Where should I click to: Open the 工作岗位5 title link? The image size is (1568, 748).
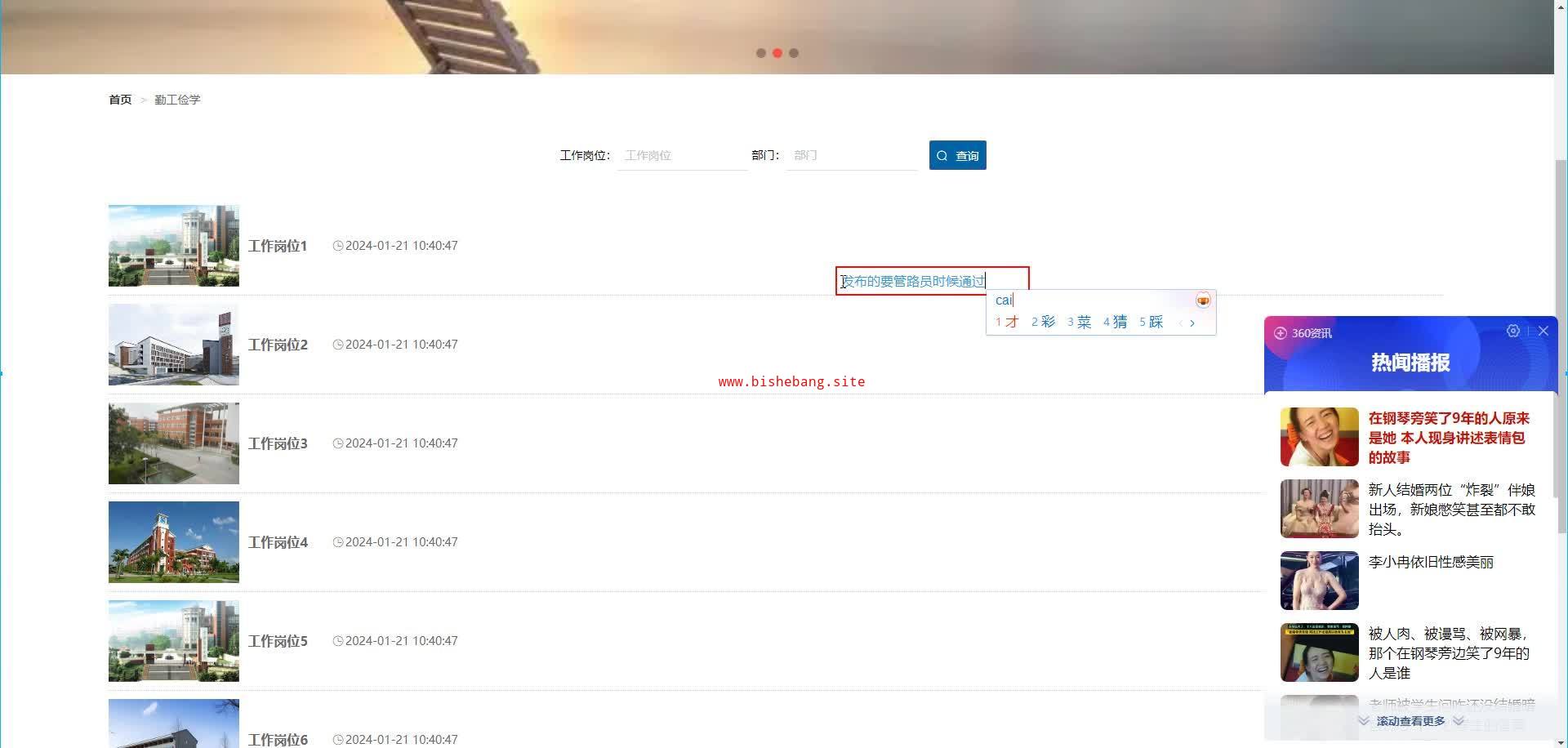click(x=278, y=641)
